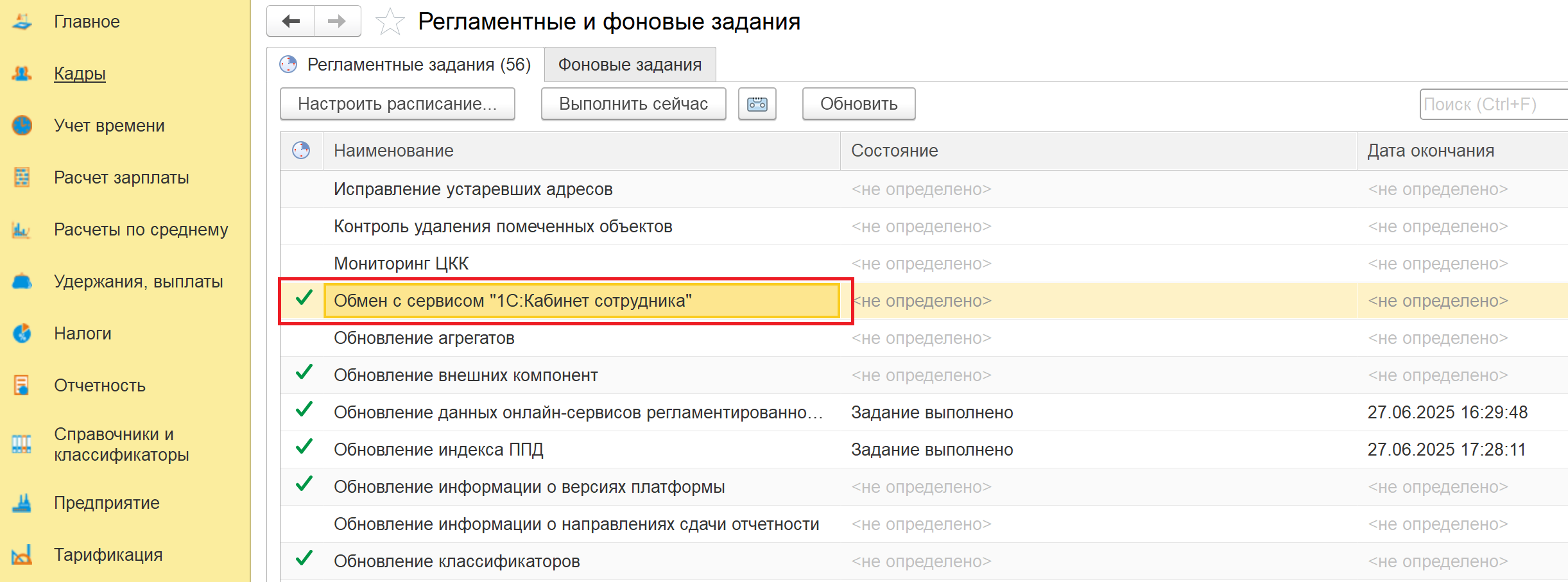Sort by Наименование column header
This screenshot has height=582, width=1568.
[582, 151]
